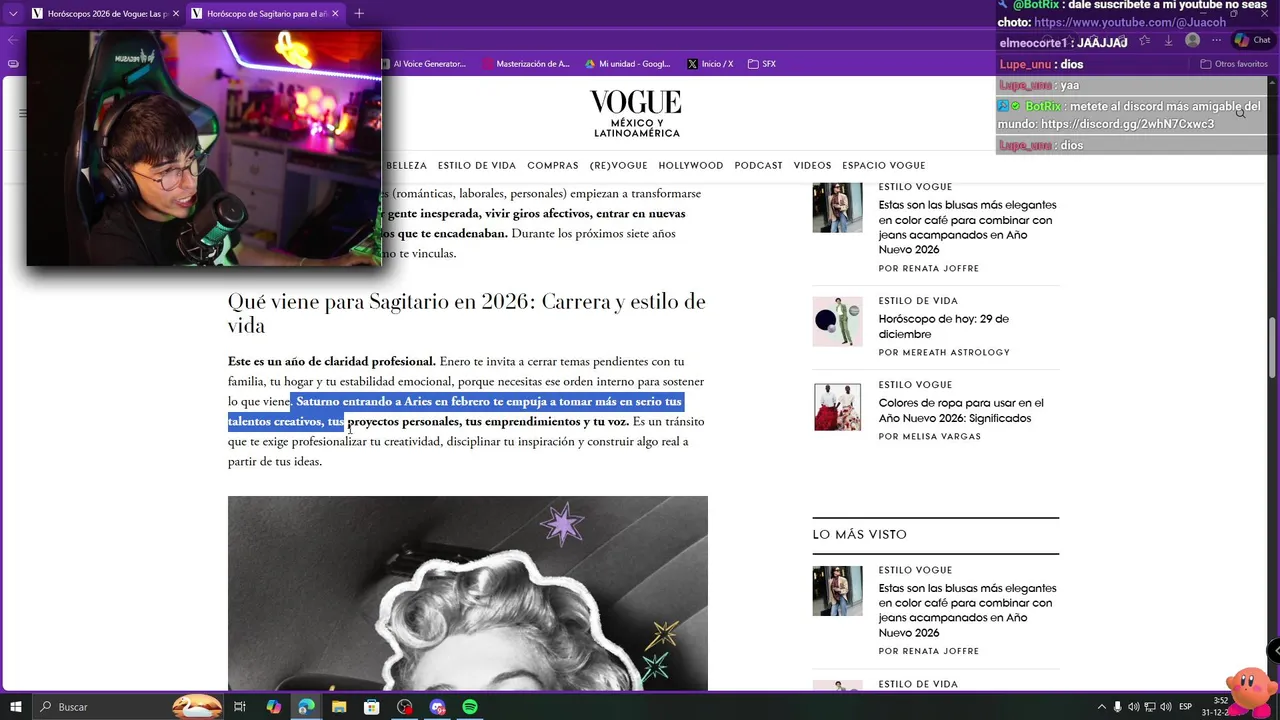Click the taskbar Buscar search box
Viewport: 1280px width, 720px height.
(x=127, y=707)
